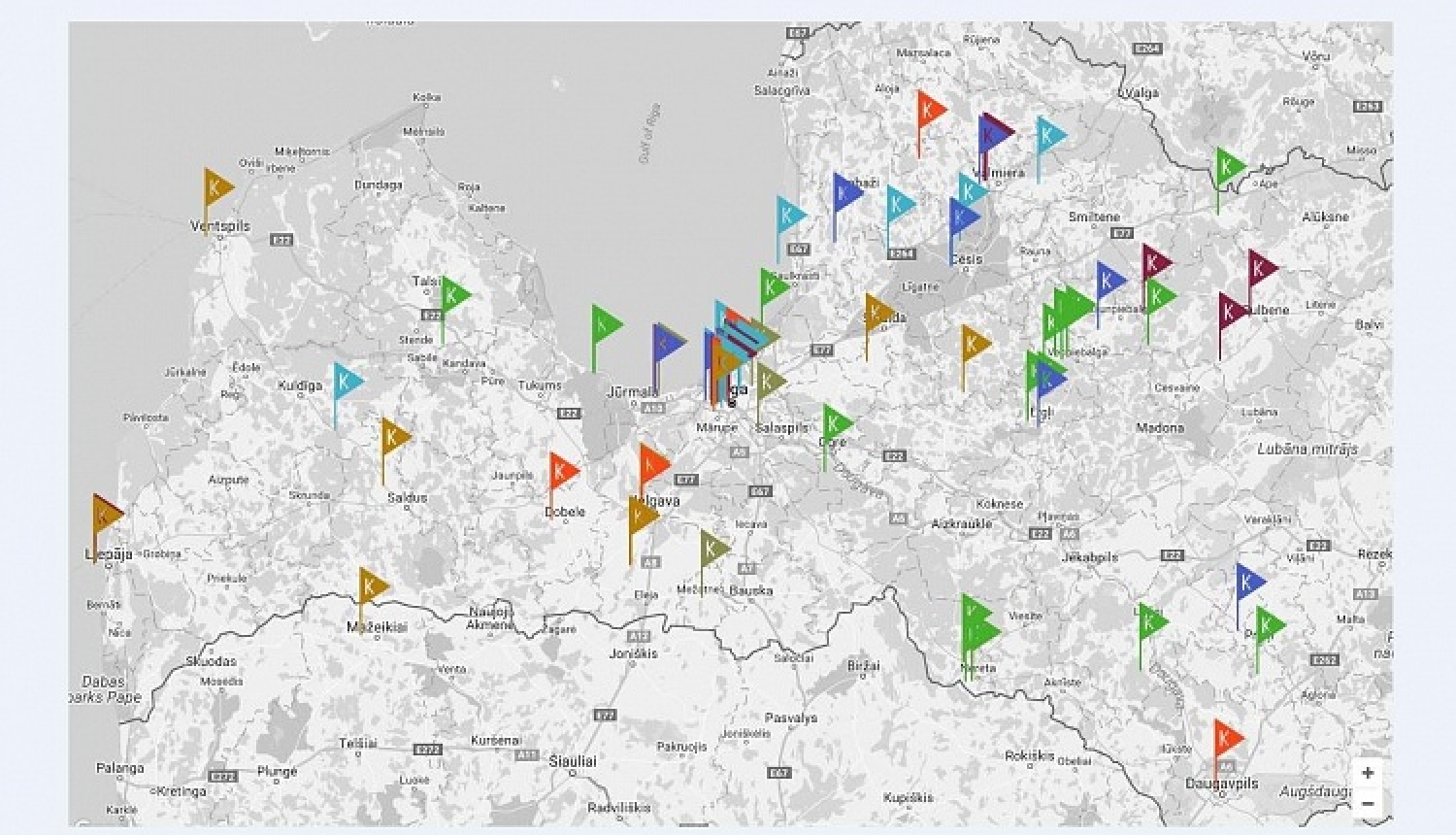Image resolution: width=1456 pixels, height=835 pixels.
Task: Click the Palanga town label
Action: pos(120,768)
